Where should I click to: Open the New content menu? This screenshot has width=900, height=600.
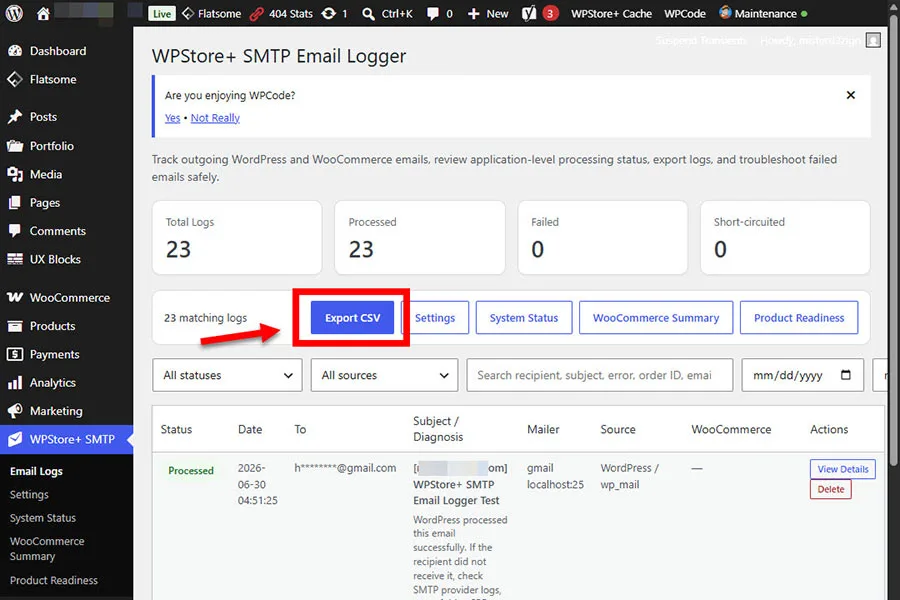pos(488,14)
